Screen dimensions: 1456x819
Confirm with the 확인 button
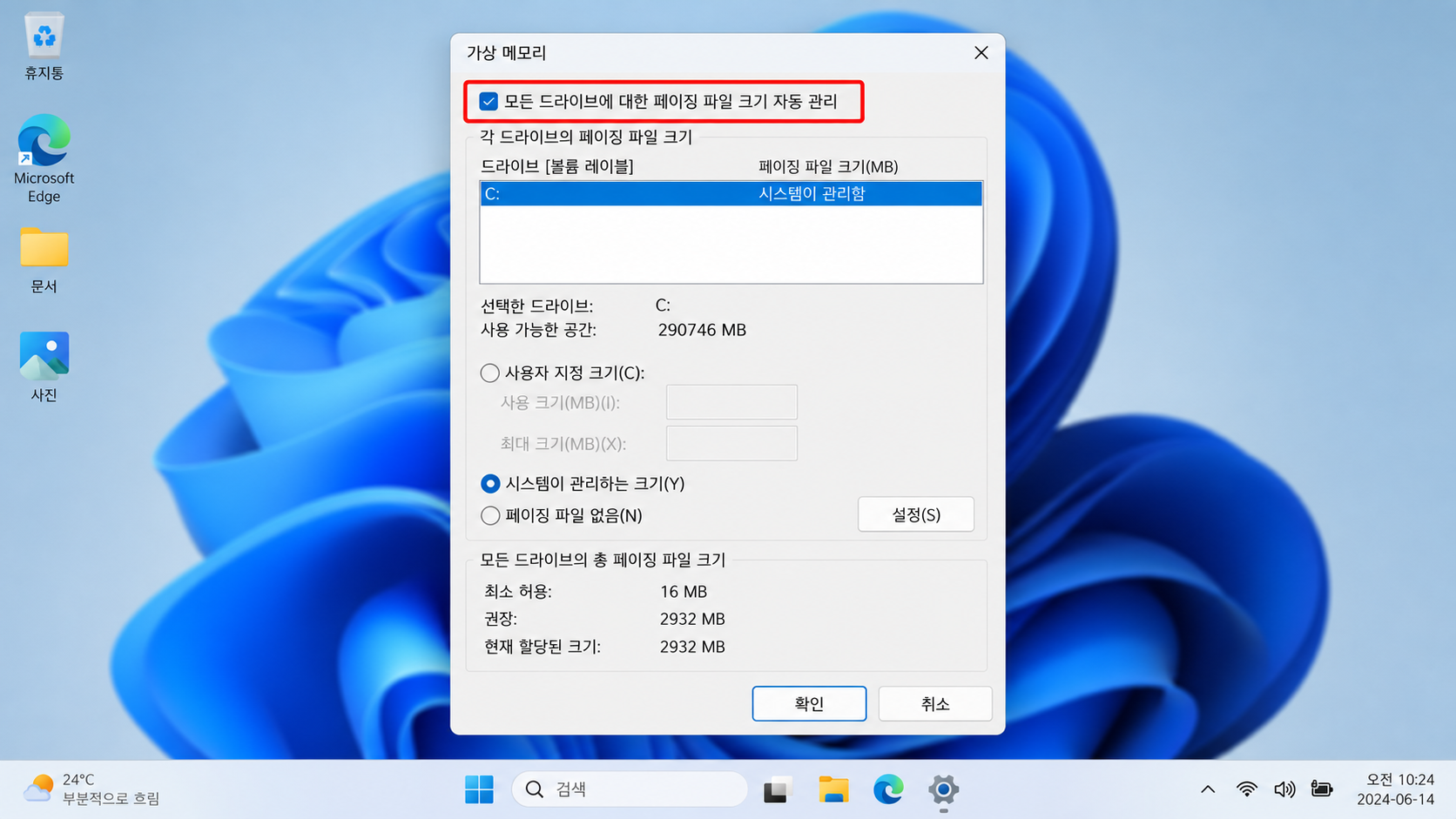(x=809, y=703)
